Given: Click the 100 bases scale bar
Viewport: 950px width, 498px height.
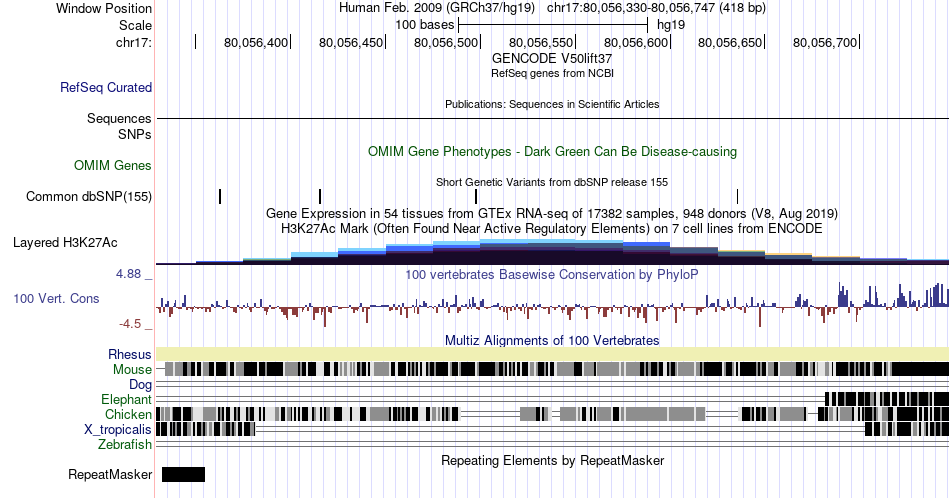Looking at the screenshot, I should (x=553, y=25).
